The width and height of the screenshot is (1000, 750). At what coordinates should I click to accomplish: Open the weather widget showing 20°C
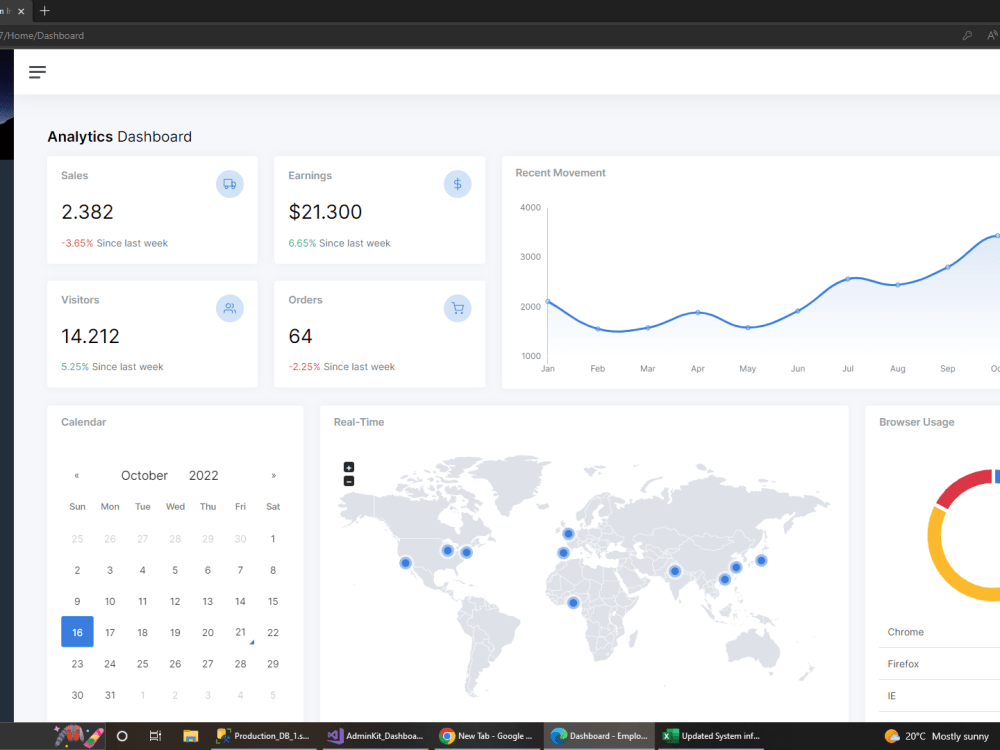pos(936,736)
